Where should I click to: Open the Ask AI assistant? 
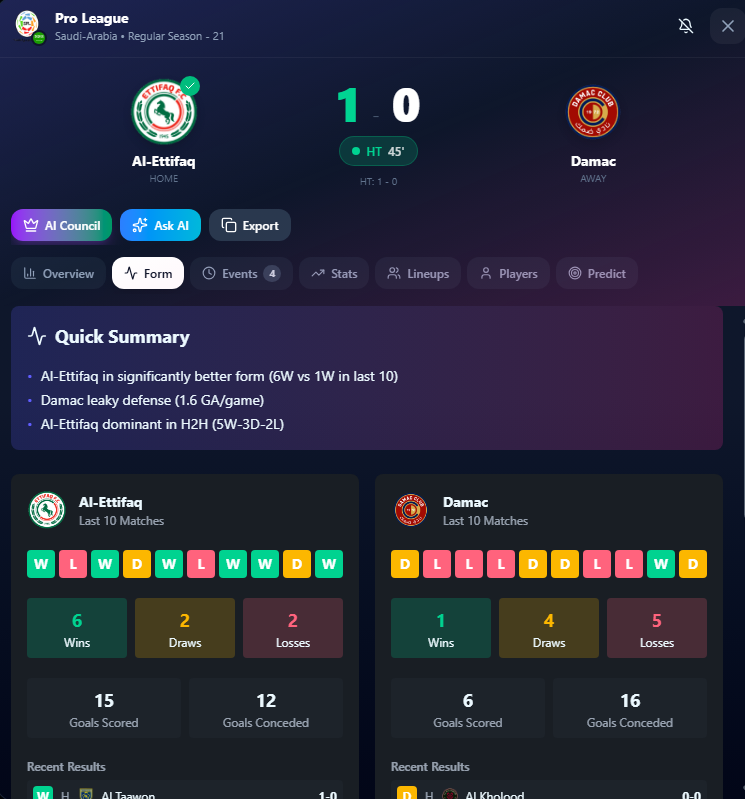(x=161, y=225)
